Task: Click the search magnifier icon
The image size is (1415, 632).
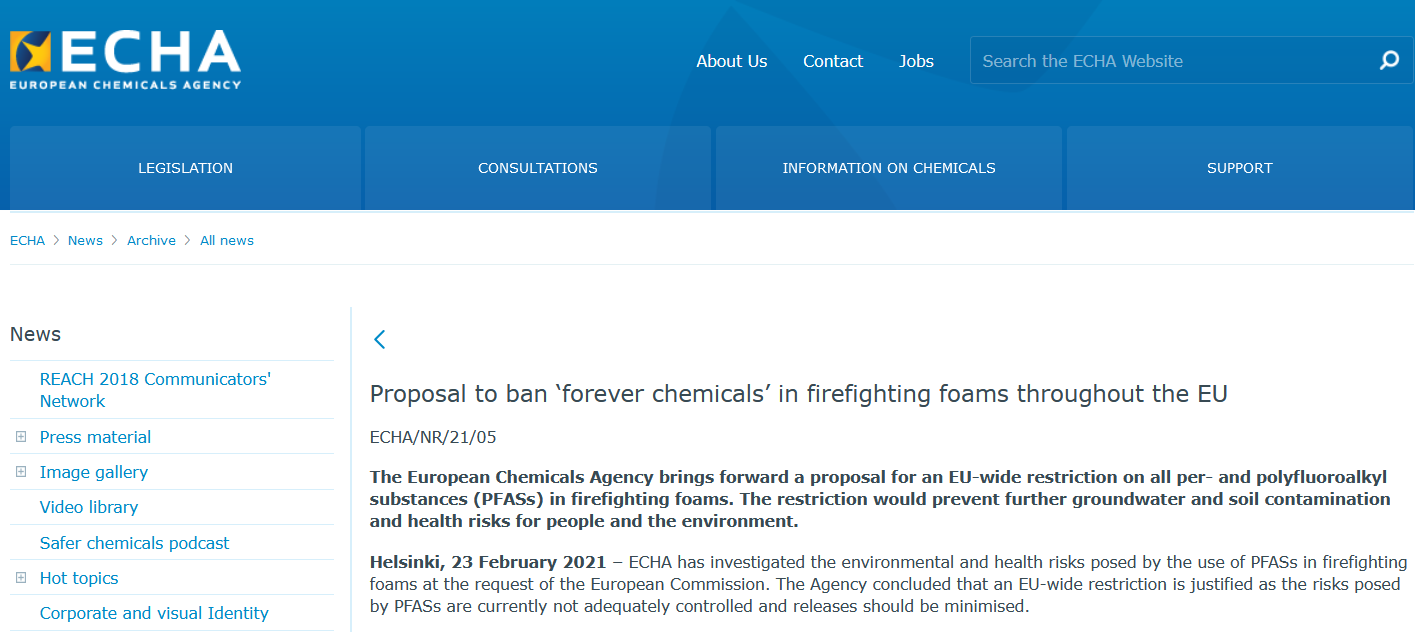Action: tap(1389, 61)
